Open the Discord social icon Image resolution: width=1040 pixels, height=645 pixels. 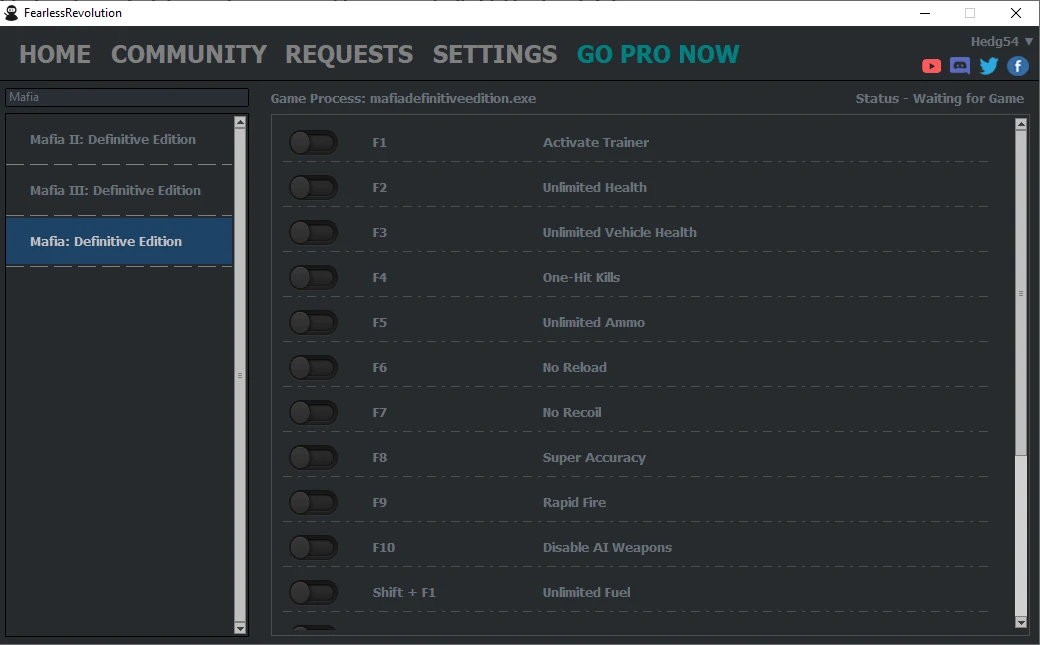tap(960, 66)
